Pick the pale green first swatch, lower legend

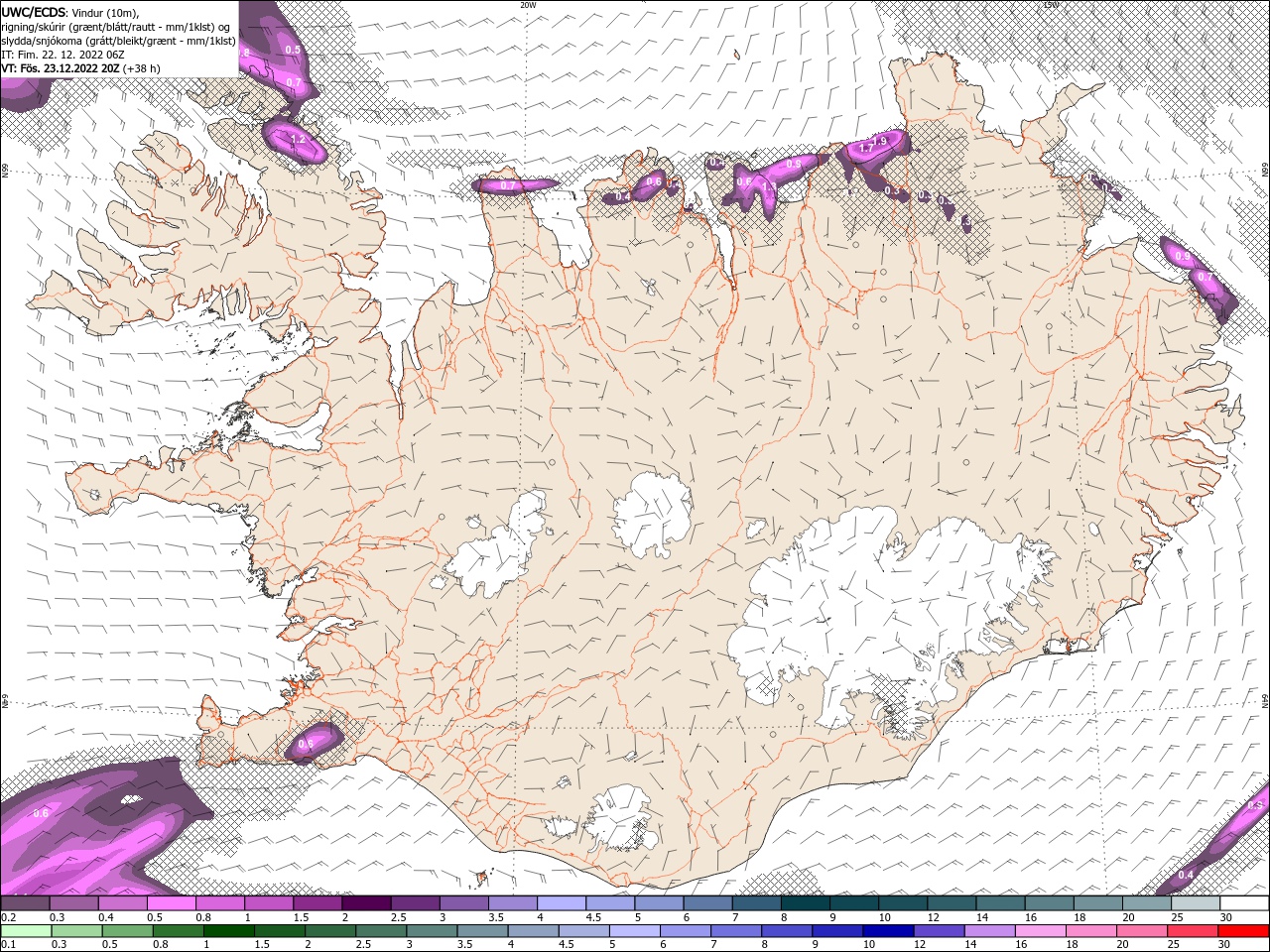(x=25, y=930)
